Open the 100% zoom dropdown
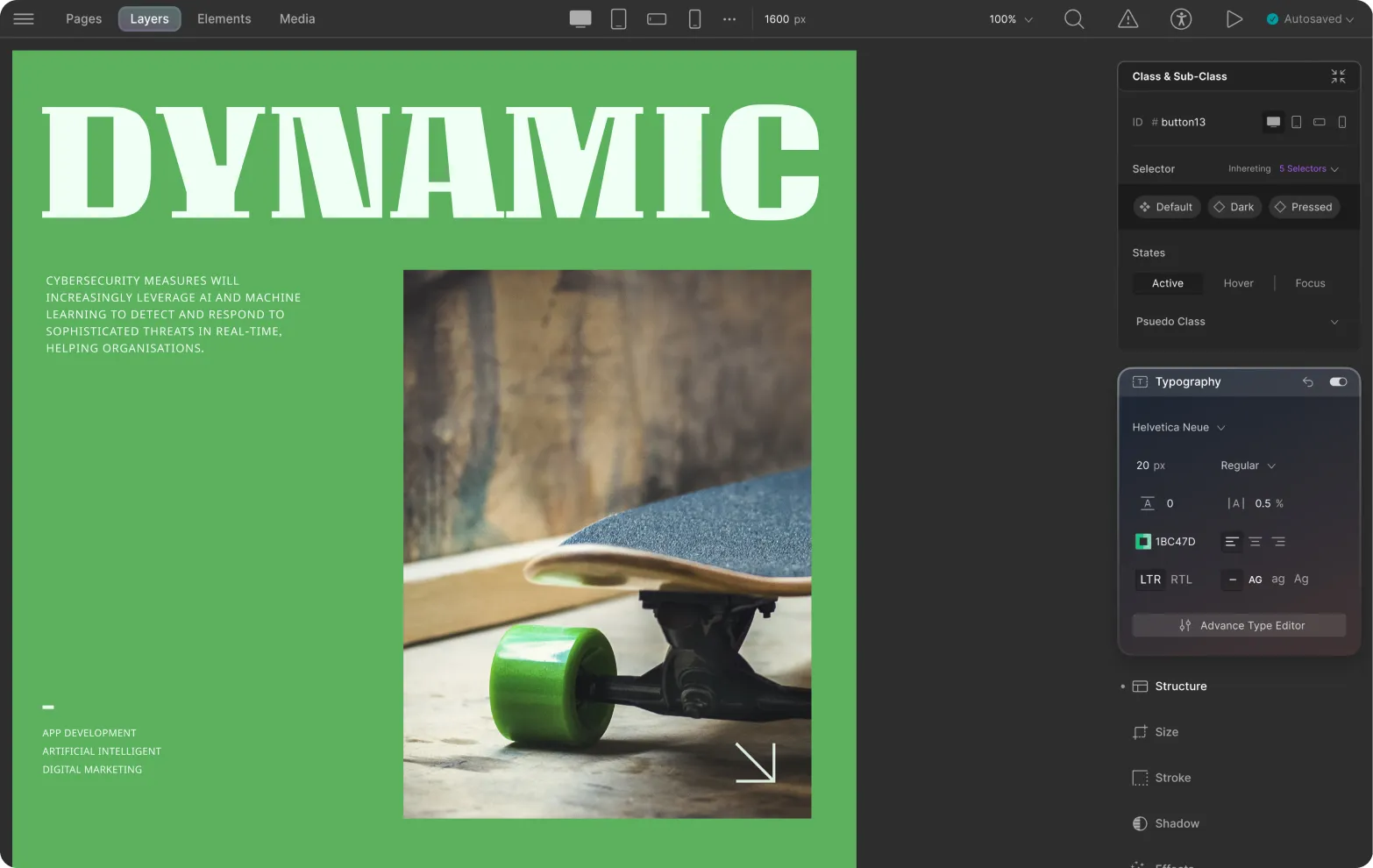Image resolution: width=1373 pixels, height=868 pixels. point(1011,18)
